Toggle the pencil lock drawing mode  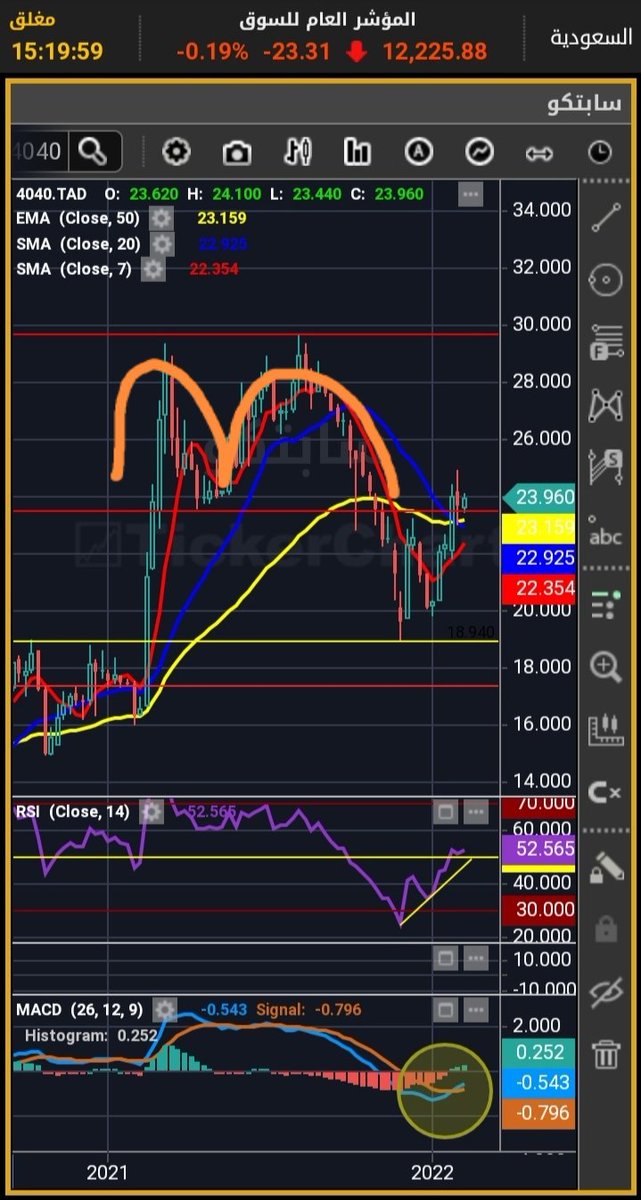click(606, 867)
